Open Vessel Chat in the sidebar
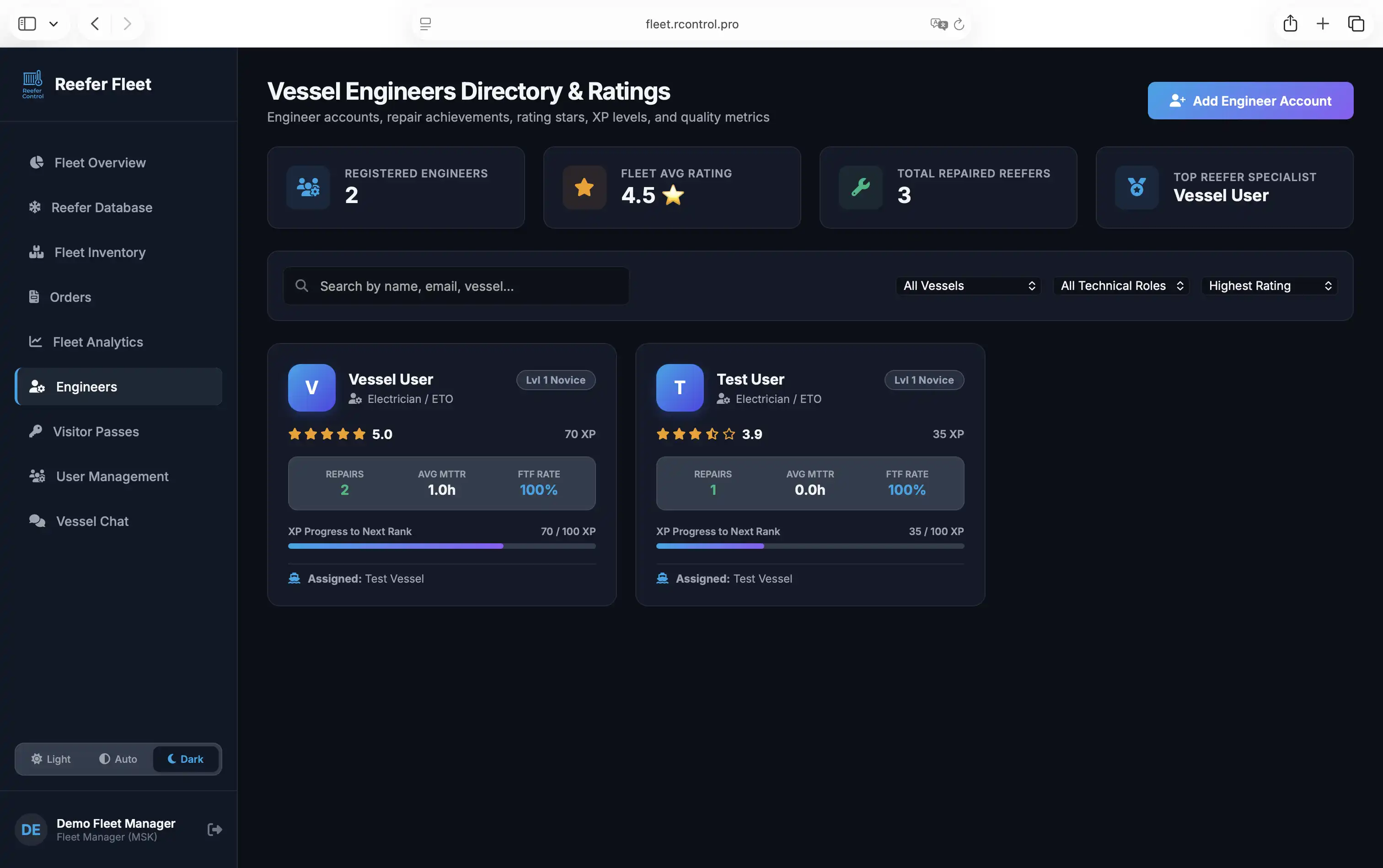Viewport: 1383px width, 868px height. point(118,521)
